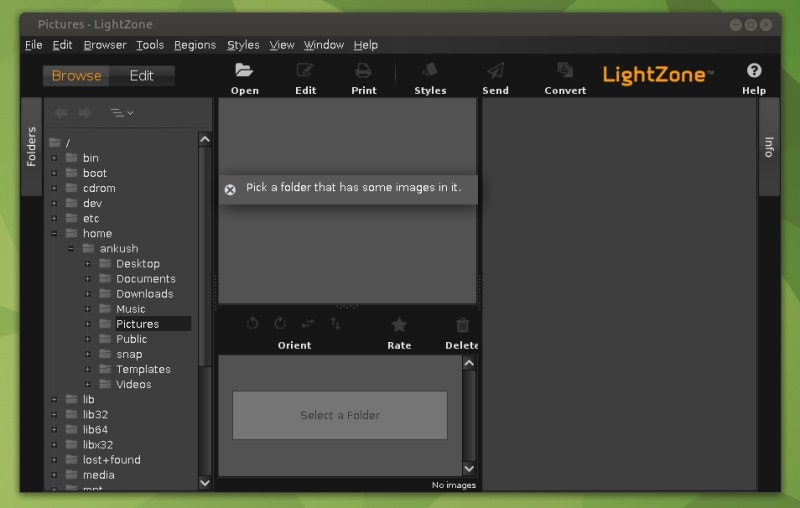Click the Print icon in toolbar
This screenshot has width=800, height=508.
[x=363, y=70]
